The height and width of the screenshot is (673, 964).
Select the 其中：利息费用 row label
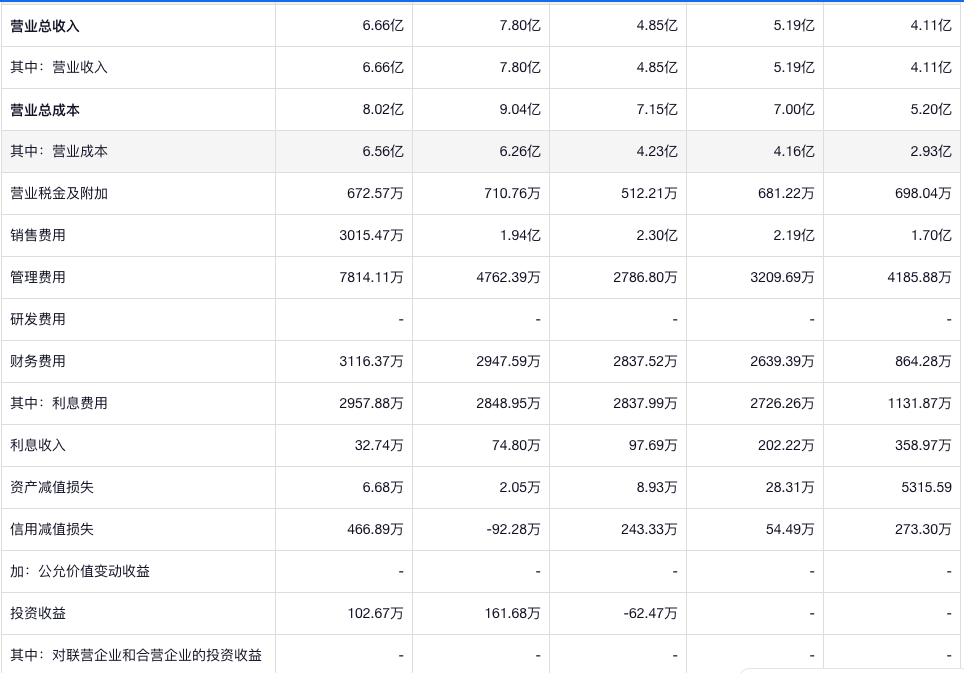59,404
